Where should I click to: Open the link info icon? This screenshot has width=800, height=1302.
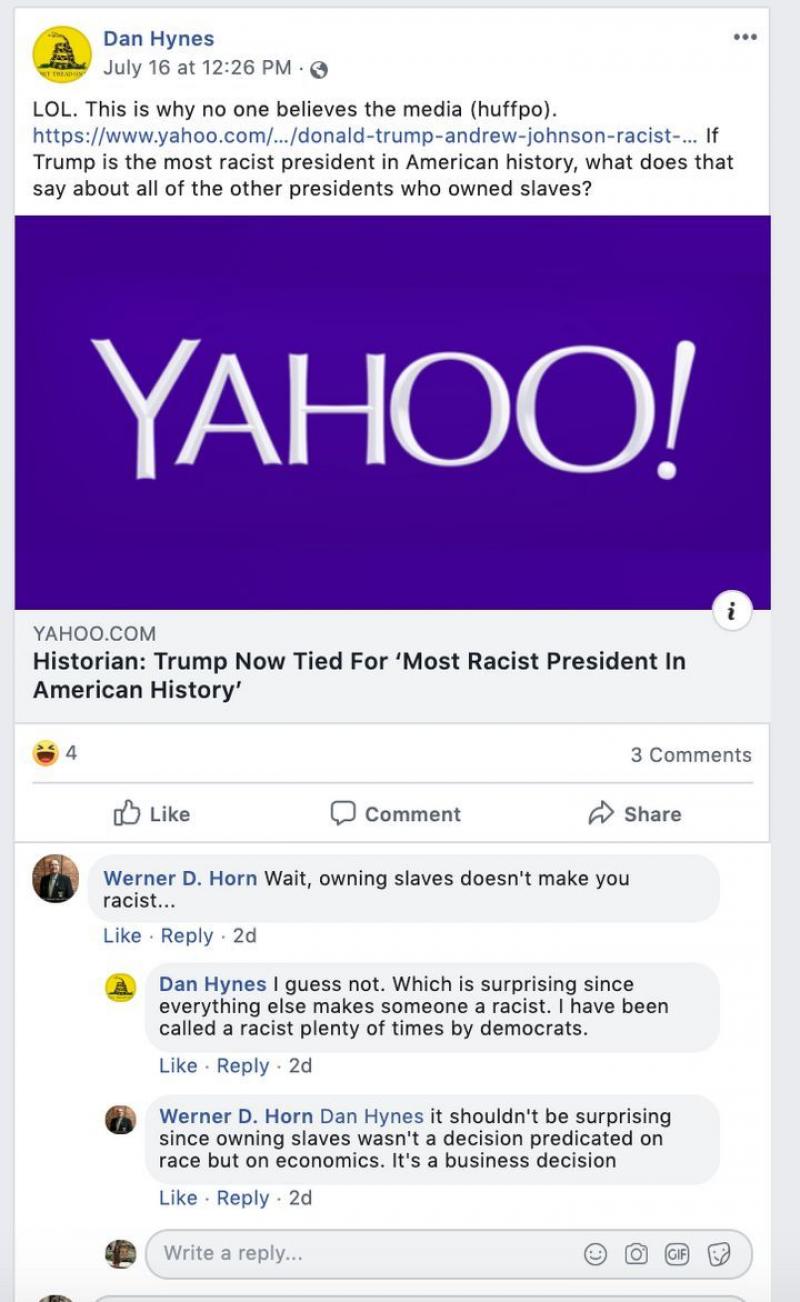point(733,611)
